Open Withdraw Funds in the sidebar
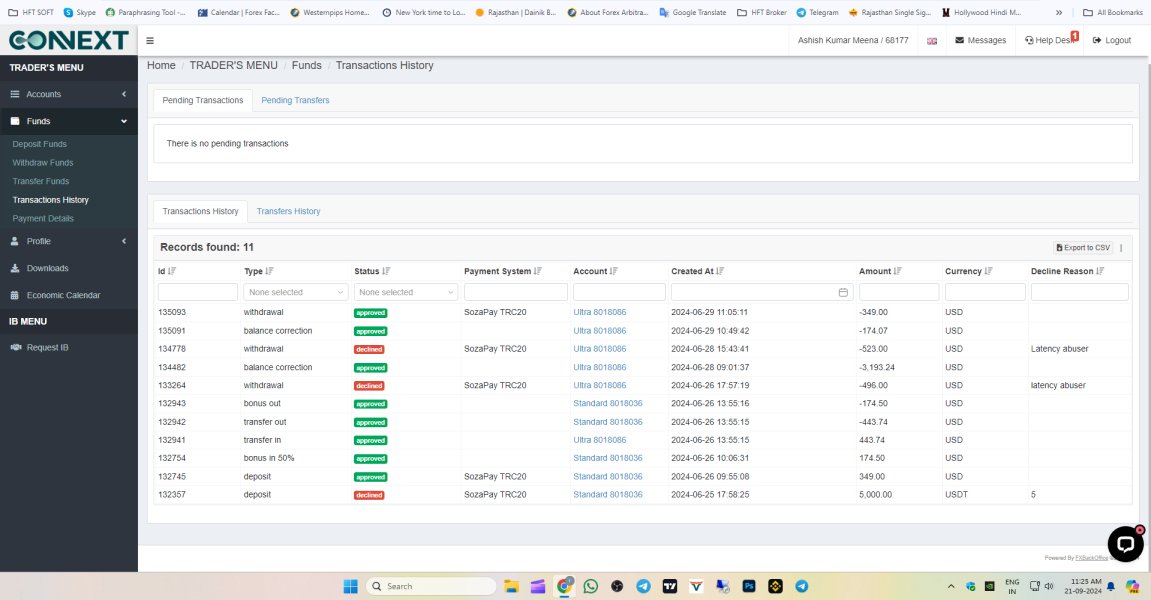This screenshot has width=1151, height=600. click(x=43, y=163)
